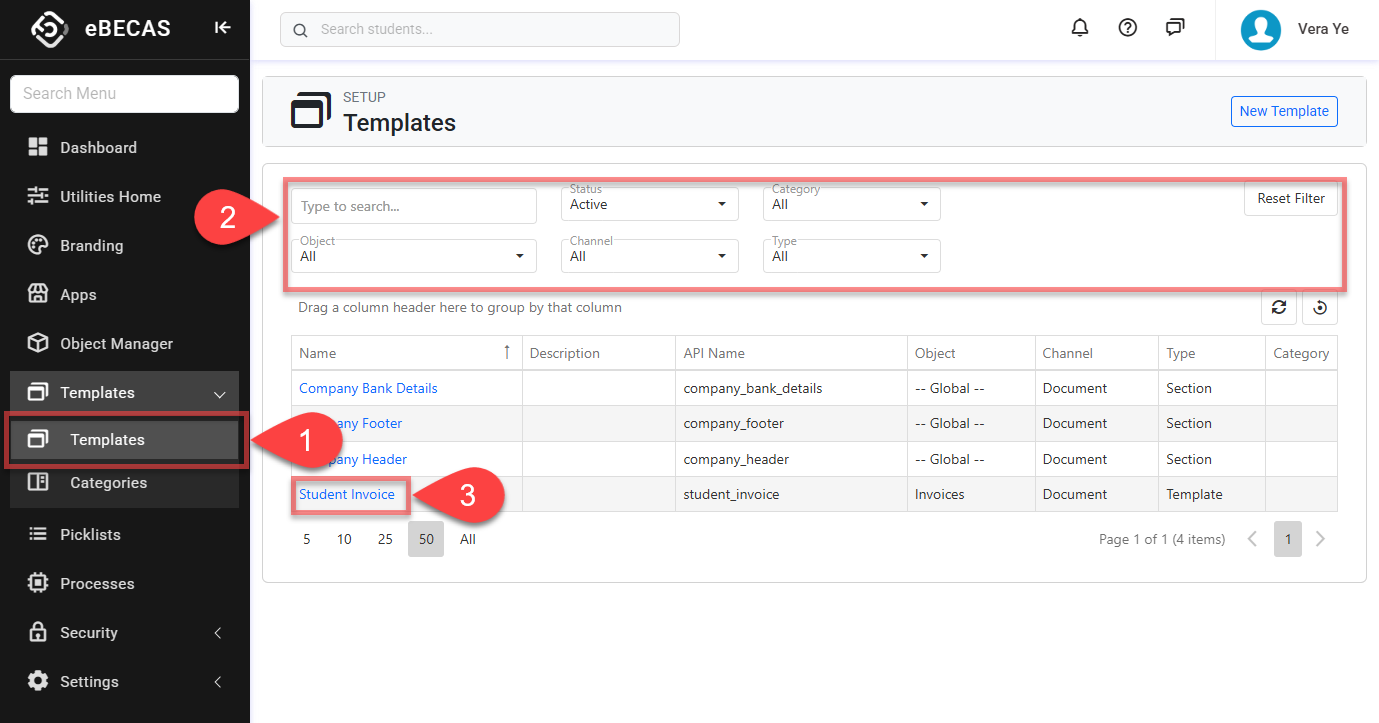Screen dimensions: 1379x723
Task: Click the New Template button
Action: pos(1283,111)
